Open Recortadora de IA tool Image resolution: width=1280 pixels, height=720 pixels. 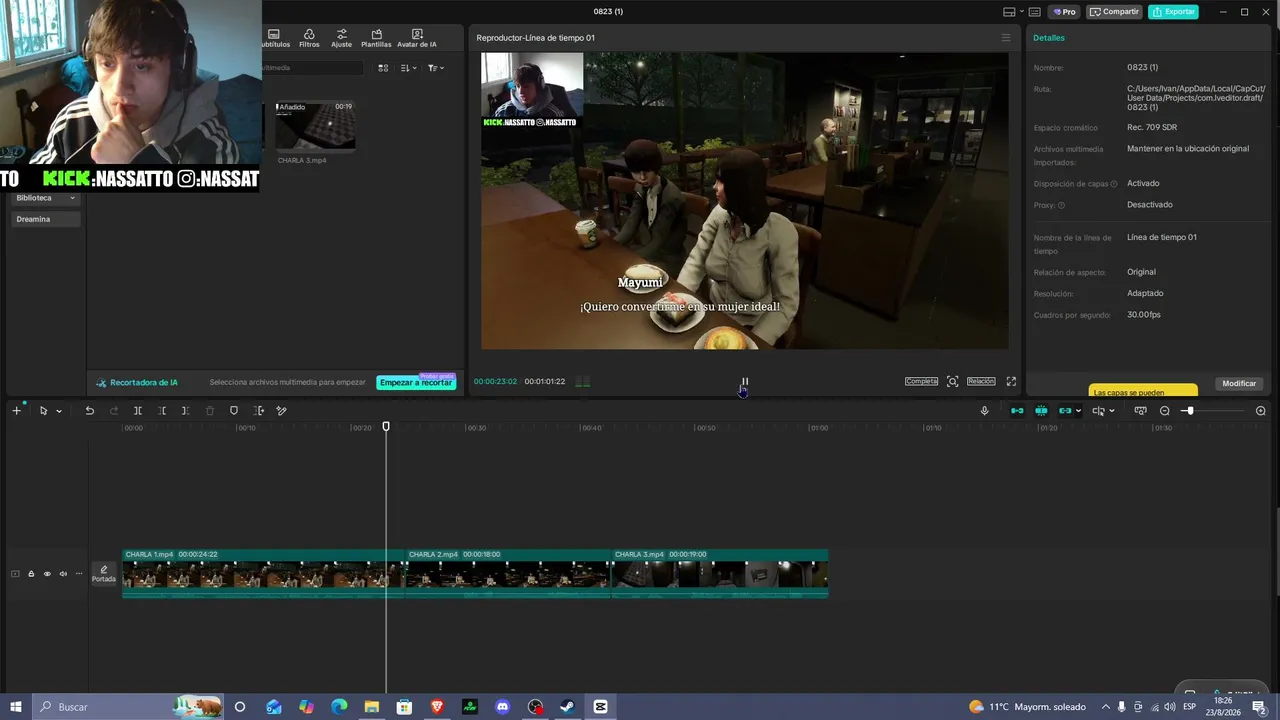point(137,382)
